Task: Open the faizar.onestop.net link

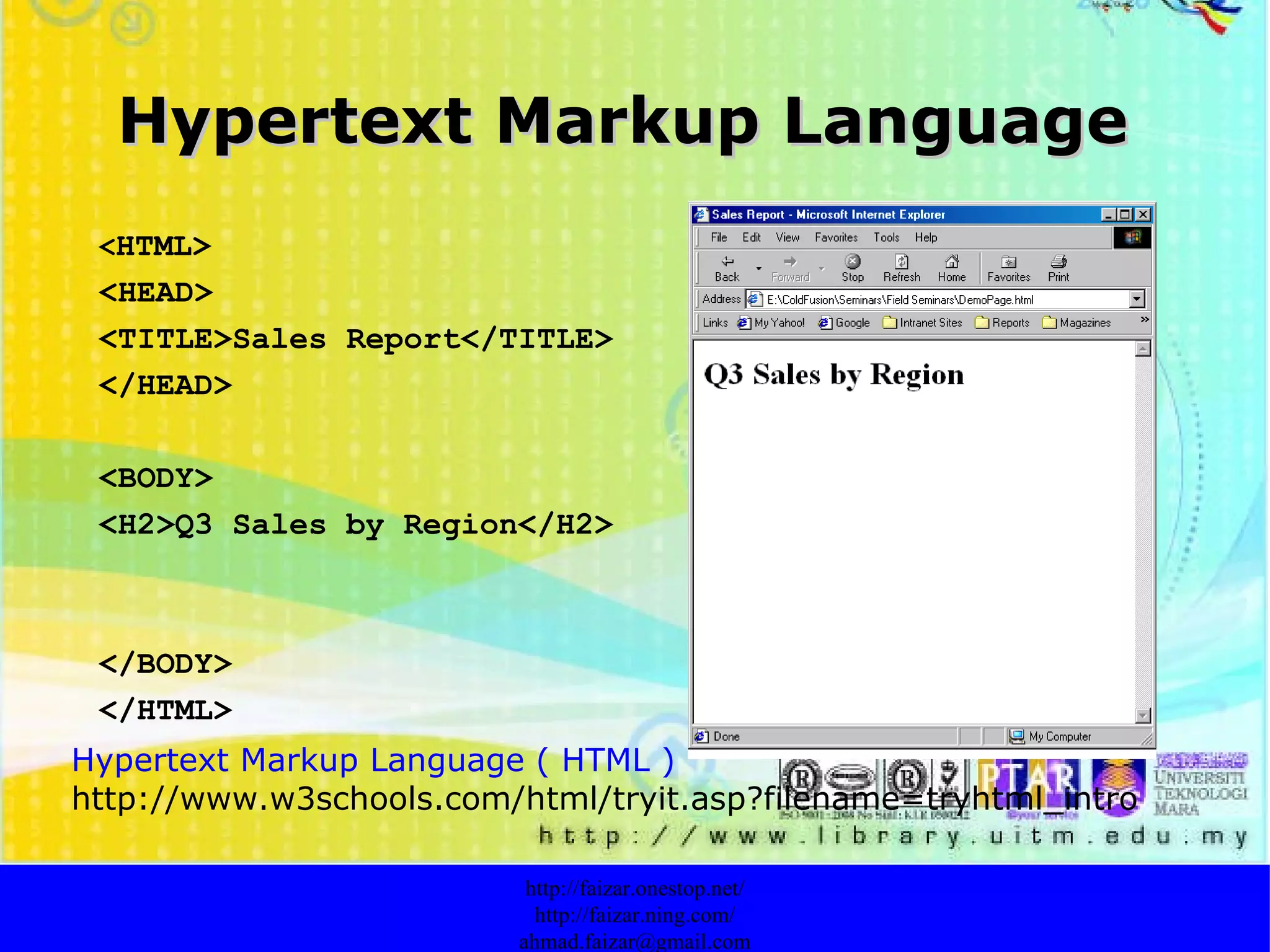Action: click(x=635, y=888)
